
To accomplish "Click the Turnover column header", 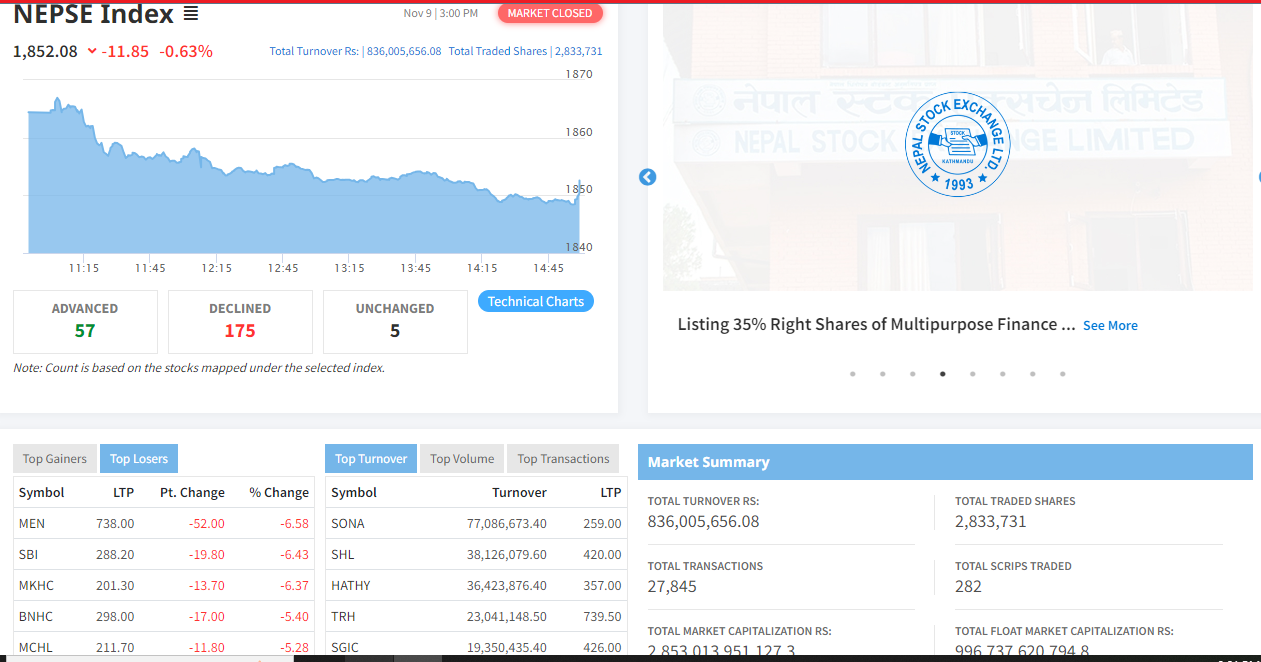I will click(x=519, y=492).
